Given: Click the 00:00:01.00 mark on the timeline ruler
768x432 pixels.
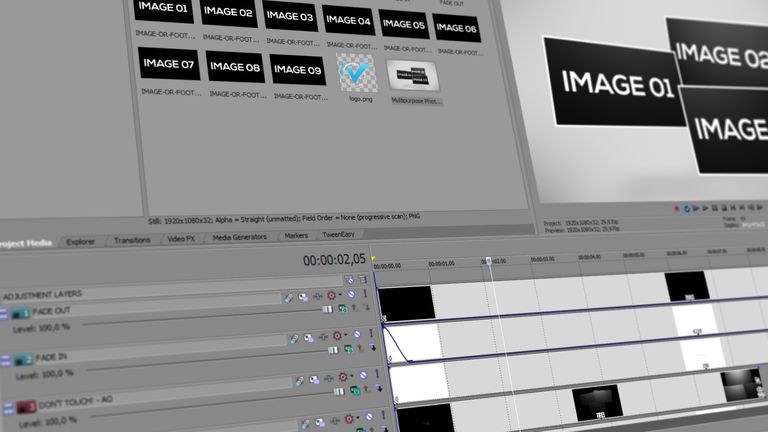Looking at the screenshot, I should 441,264.
